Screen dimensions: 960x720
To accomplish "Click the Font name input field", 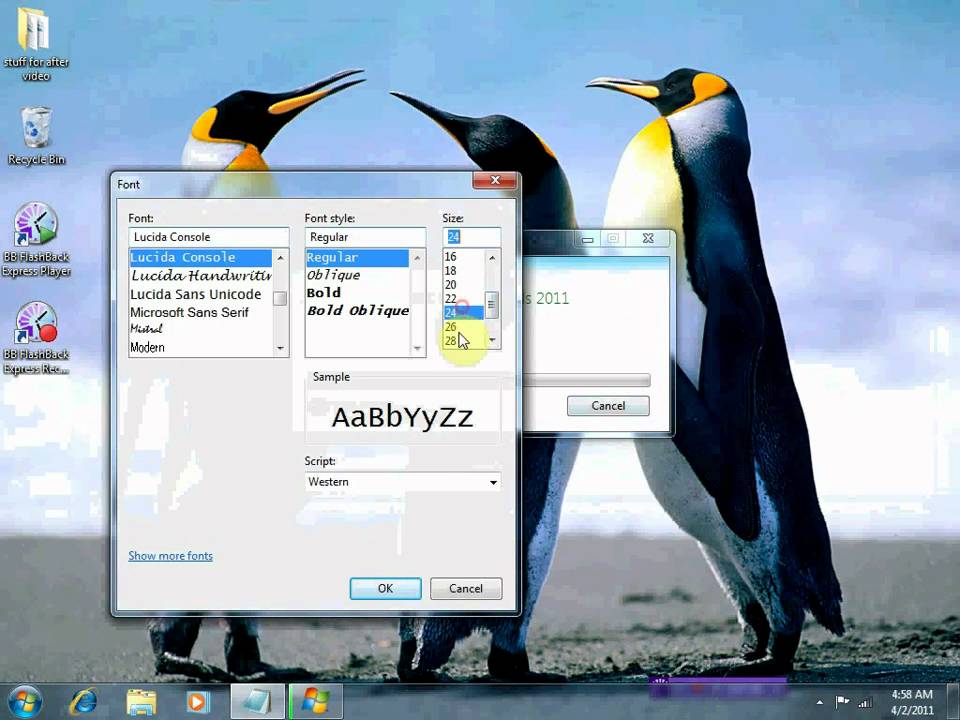I will 208,237.
